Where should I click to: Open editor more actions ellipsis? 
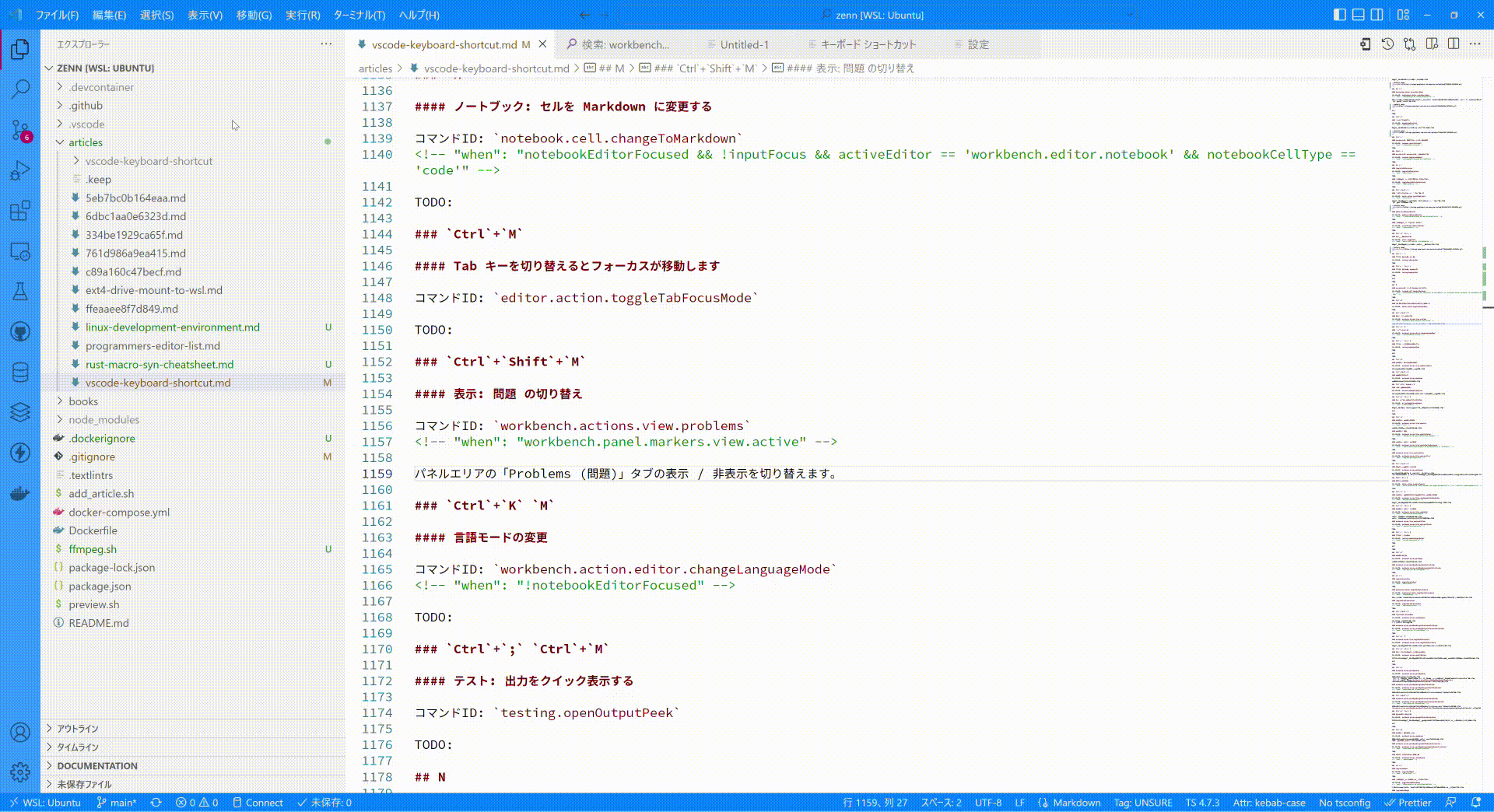(1475, 44)
